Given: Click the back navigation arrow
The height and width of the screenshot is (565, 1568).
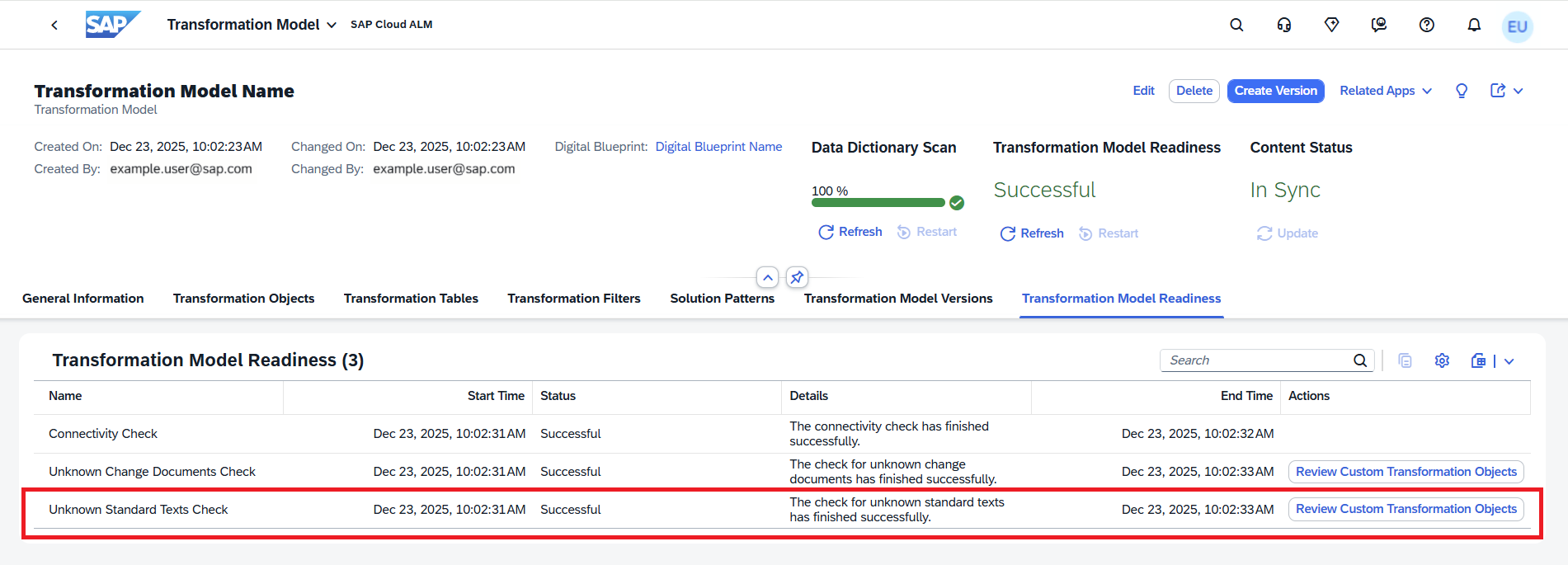Looking at the screenshot, I should click(x=54, y=25).
